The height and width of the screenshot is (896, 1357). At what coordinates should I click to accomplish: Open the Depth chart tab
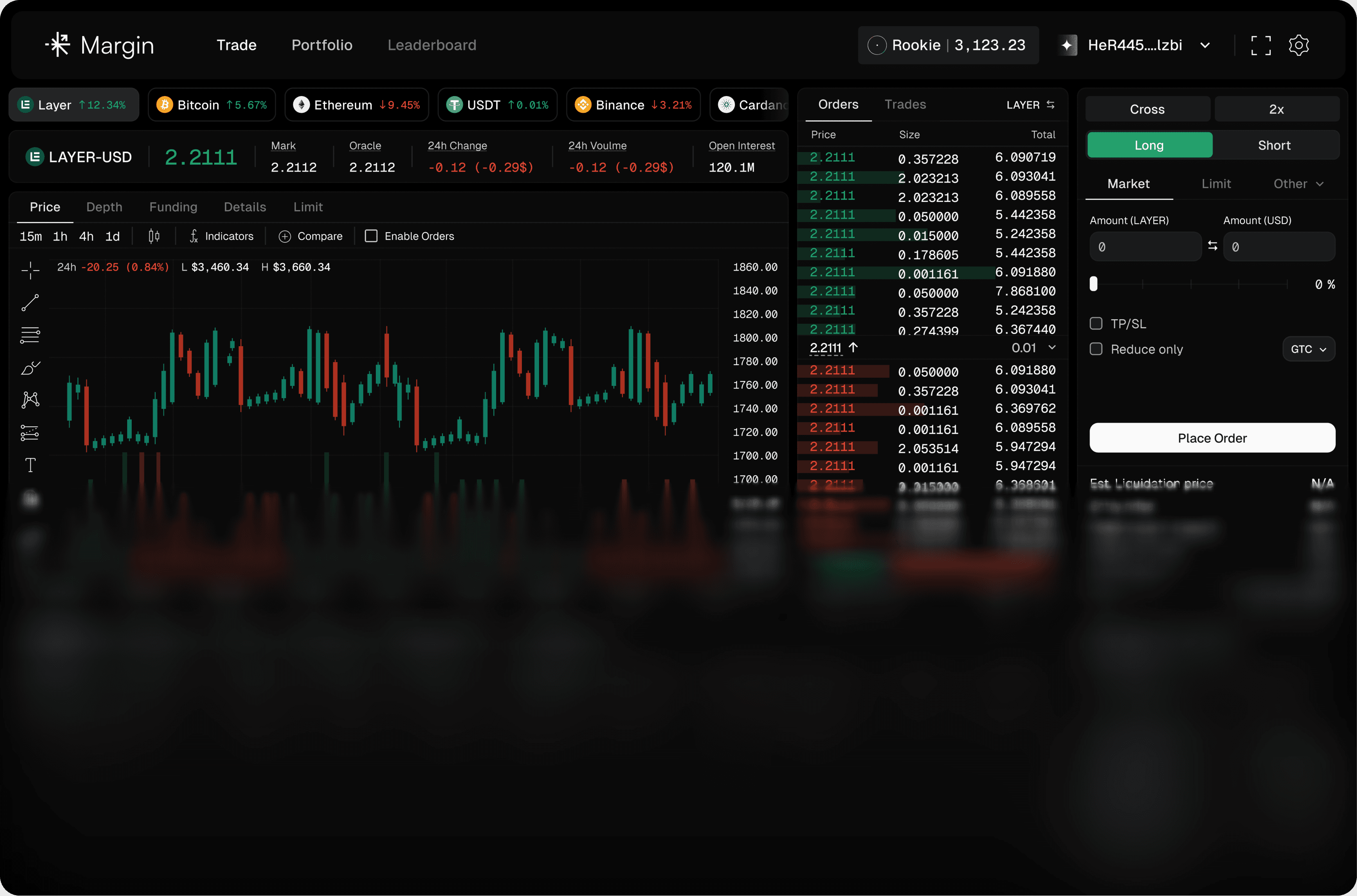[104, 207]
